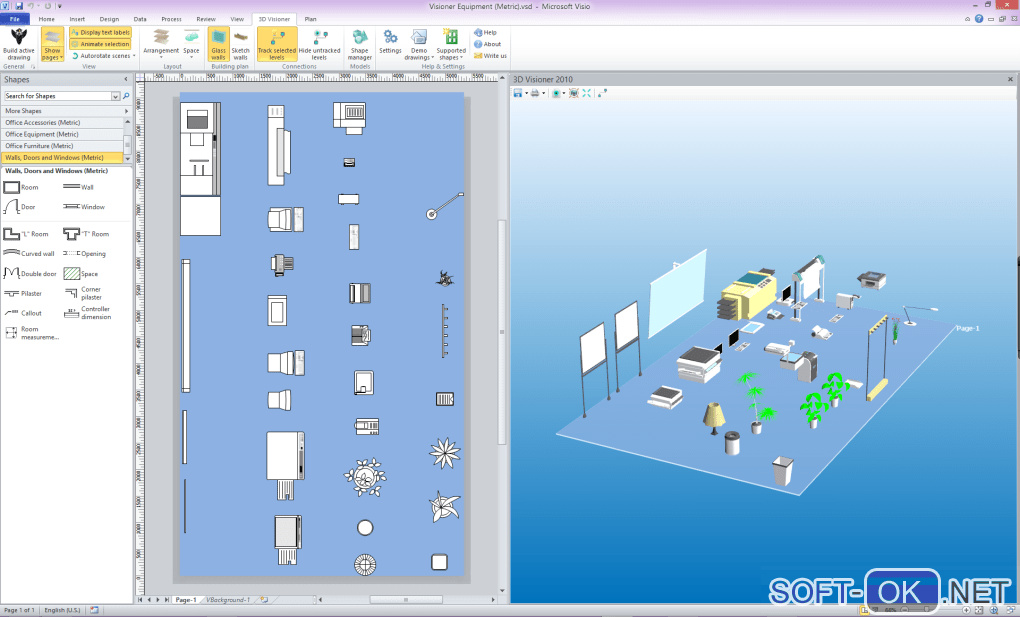Open Demo drawings list
This screenshot has width=1020, height=617.
pyautogui.click(x=419, y=44)
